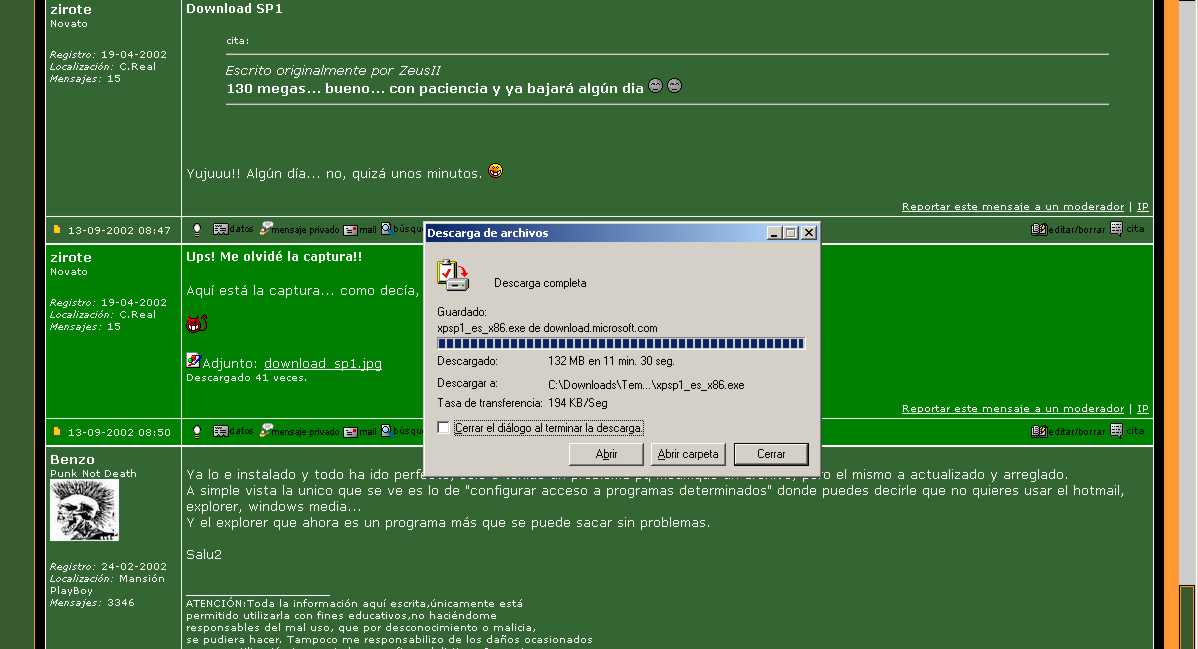The width and height of the screenshot is (1198, 649).
Task: Click 'xpsp1_es_x86.exe de download.microsoft.com' text
Action: click(547, 328)
